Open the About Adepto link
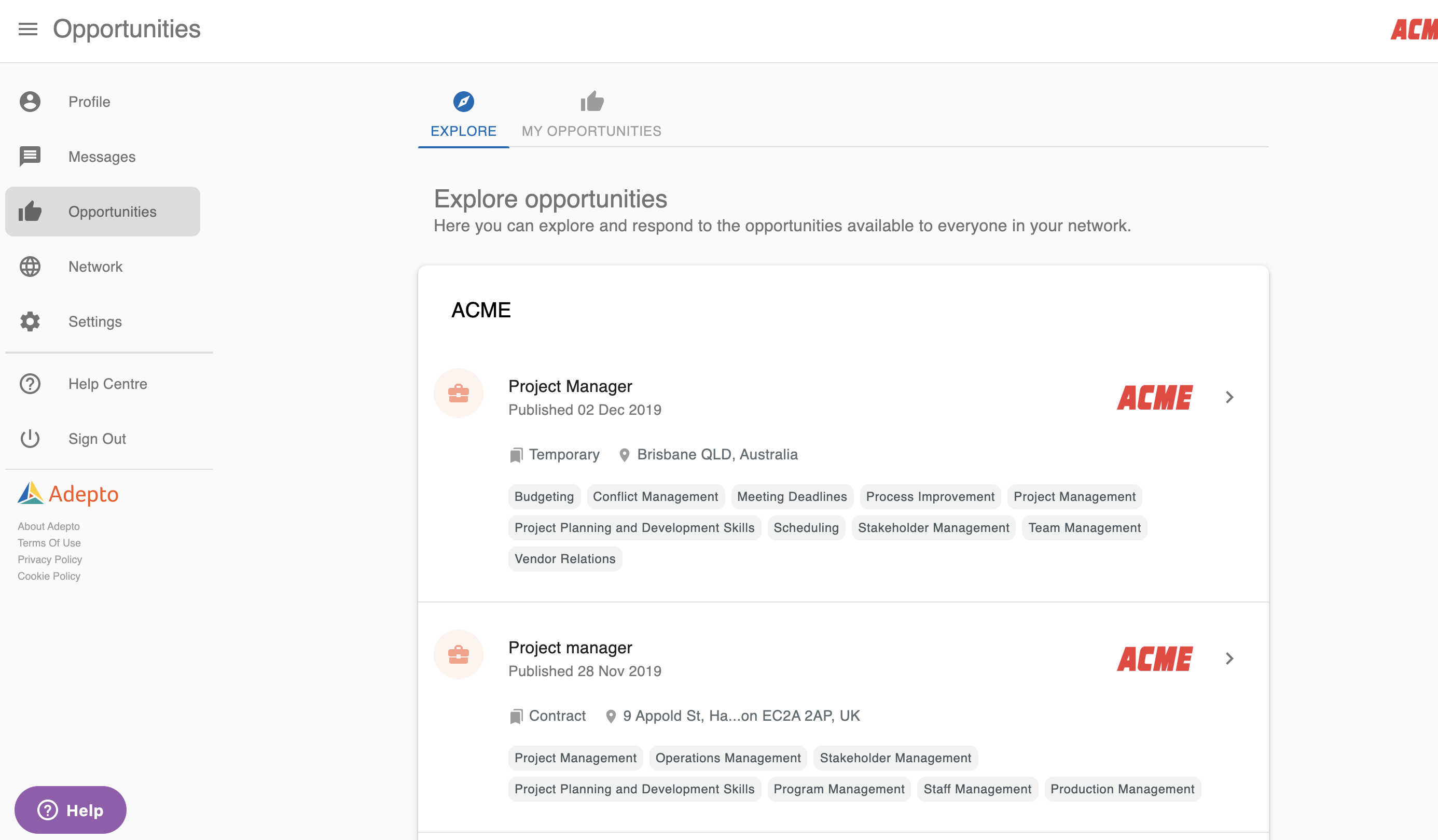Image resolution: width=1438 pixels, height=840 pixels. (x=49, y=526)
